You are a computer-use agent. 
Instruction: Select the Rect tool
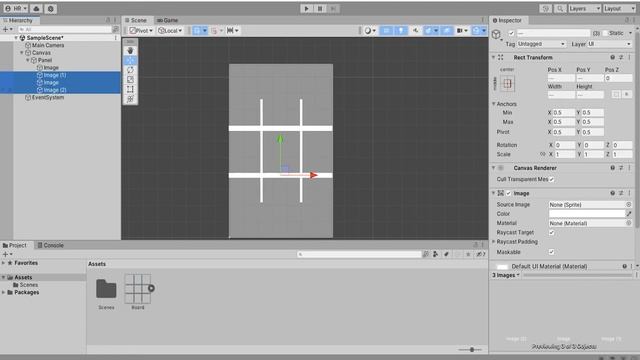pyautogui.click(x=130, y=89)
